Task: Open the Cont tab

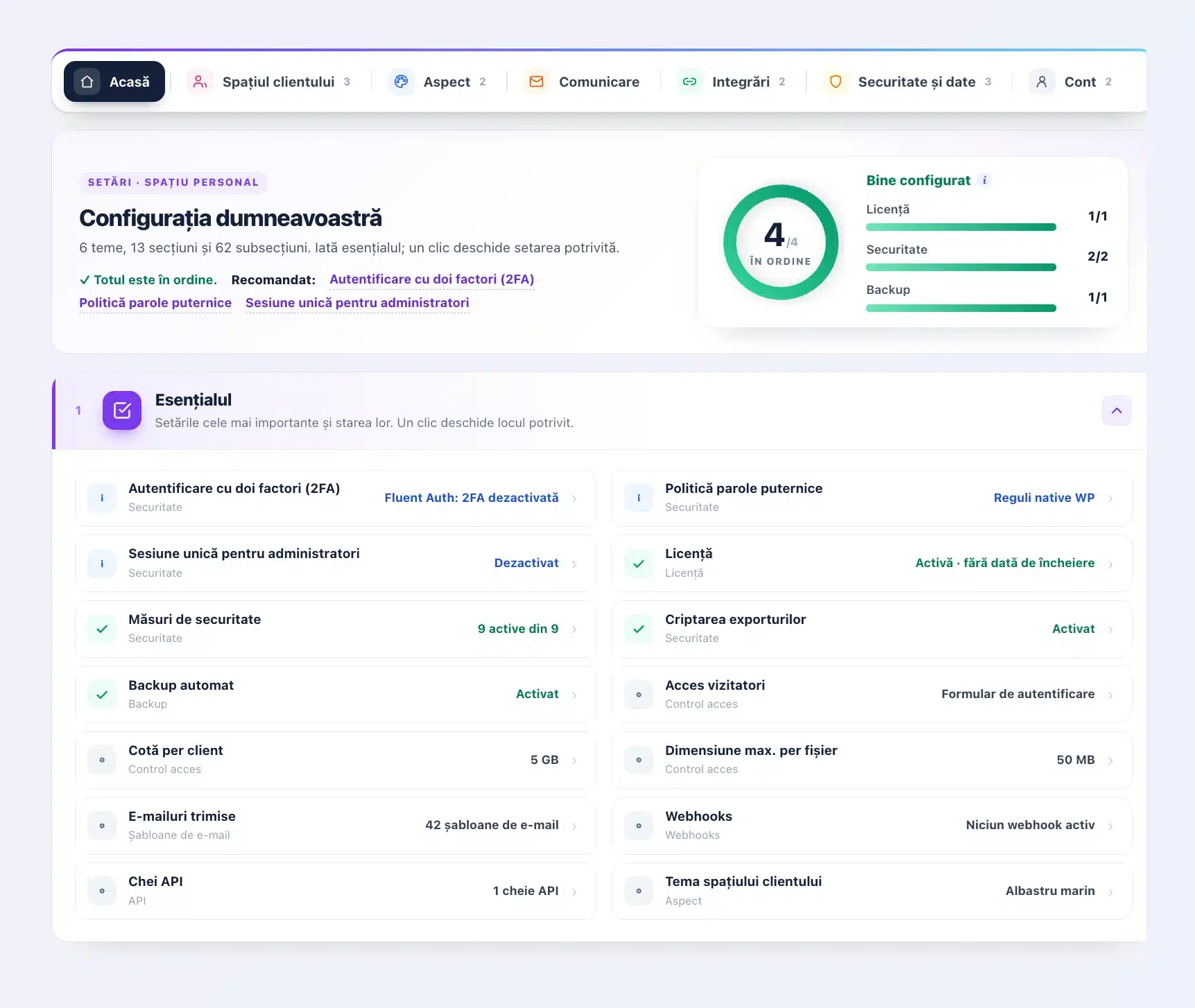Action: [x=1071, y=82]
